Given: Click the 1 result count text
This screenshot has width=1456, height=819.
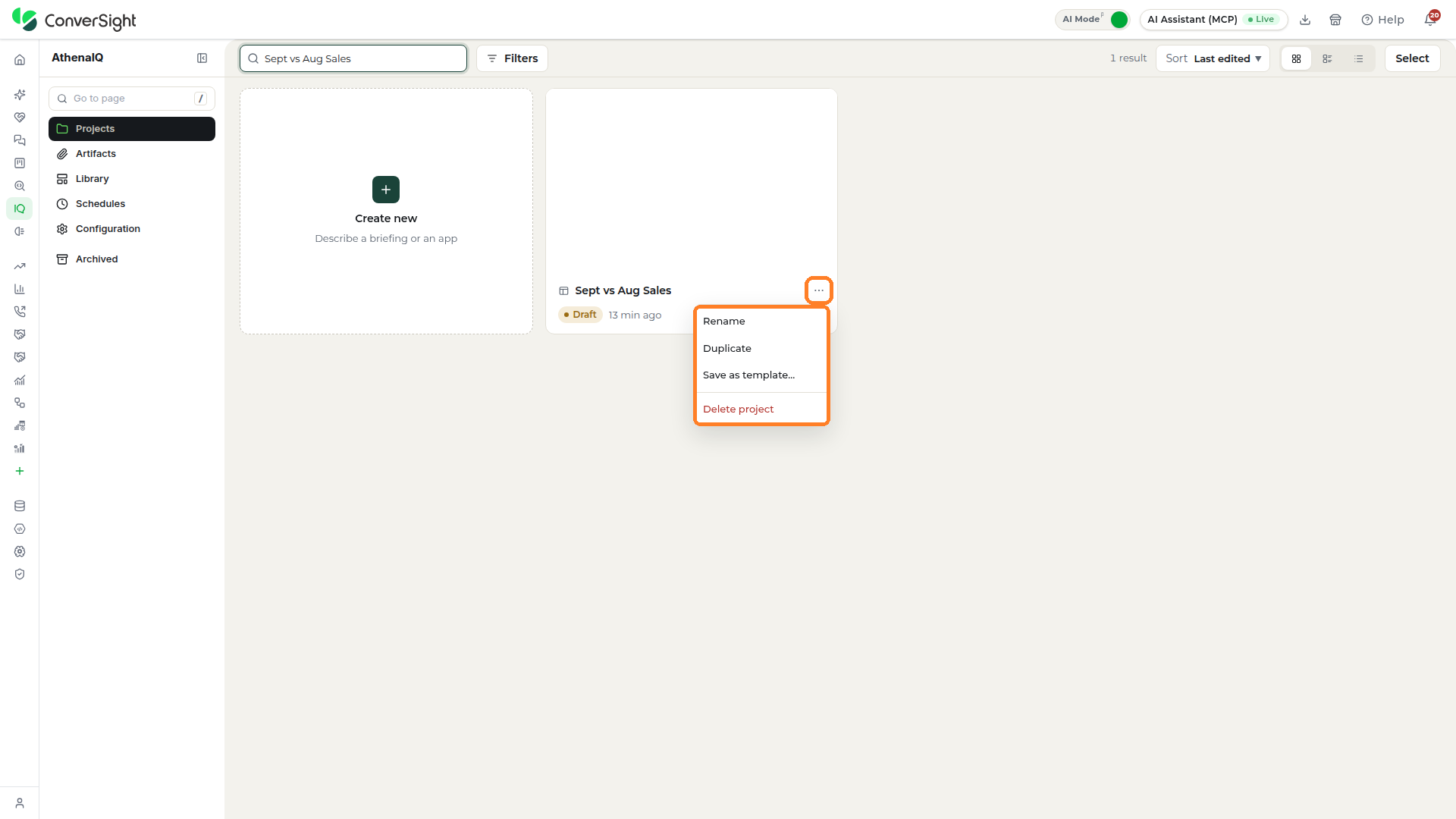Looking at the screenshot, I should coord(1128,58).
